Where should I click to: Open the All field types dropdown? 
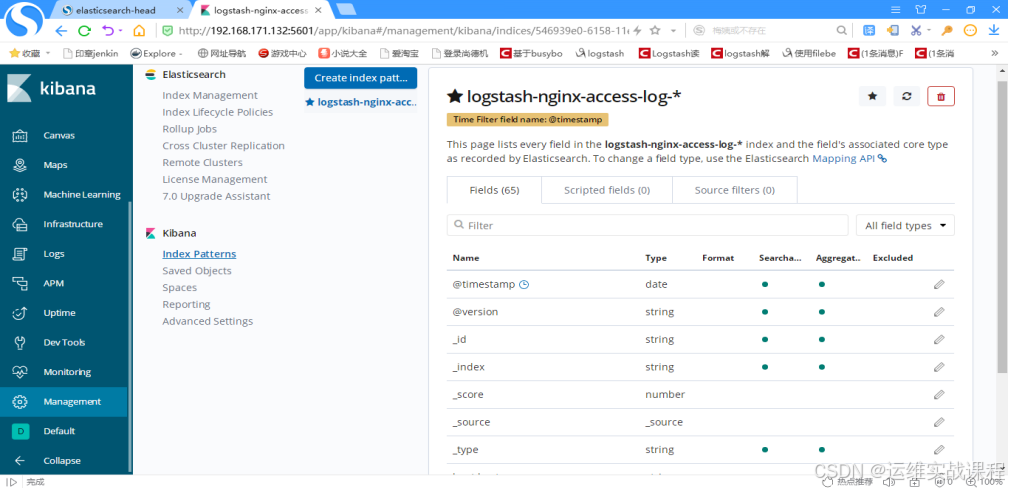(x=905, y=226)
